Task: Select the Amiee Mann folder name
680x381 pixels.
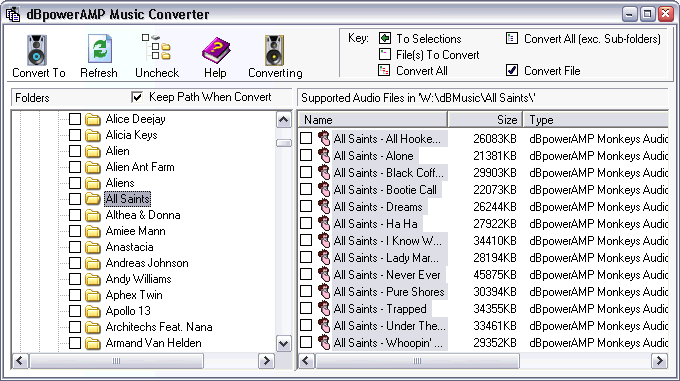Action: tap(136, 231)
